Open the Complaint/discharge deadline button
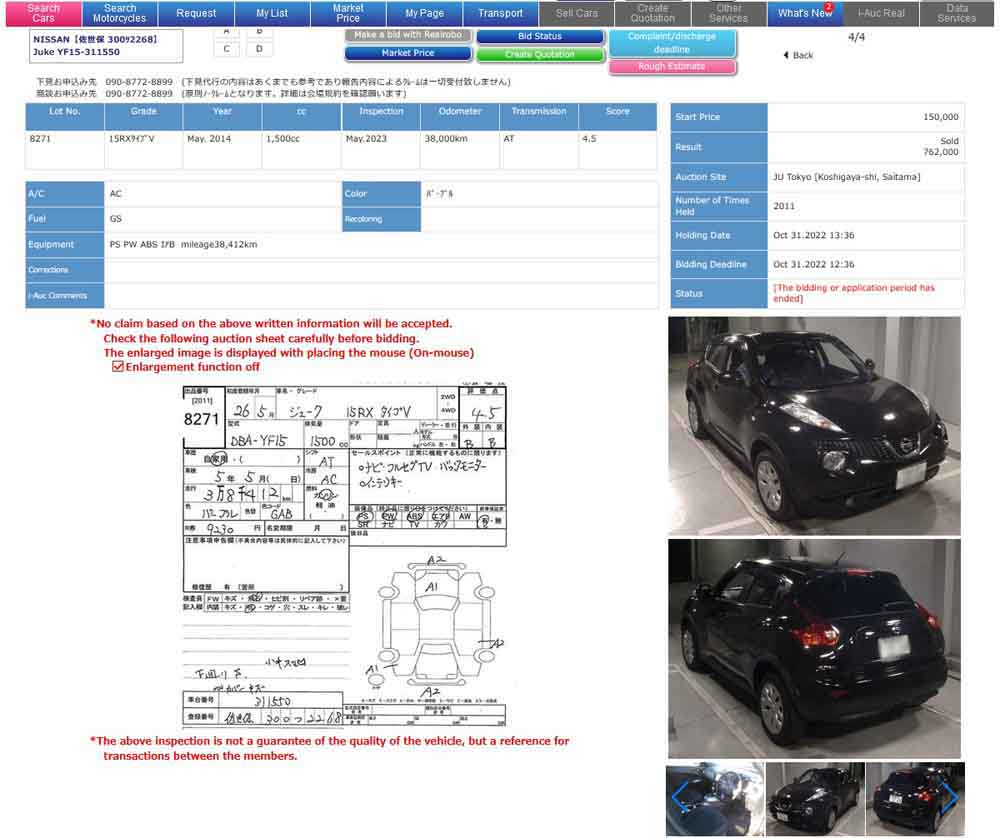This screenshot has width=1000, height=838. 672,43
